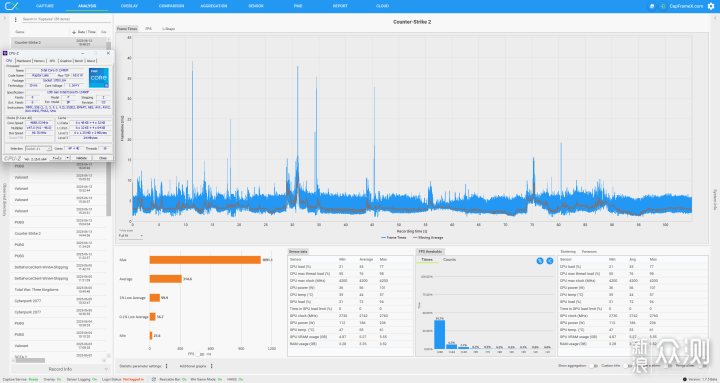Screen dimensions: 720x383
Task: Enable the Range slider toggle
Action: (x=703, y=366)
